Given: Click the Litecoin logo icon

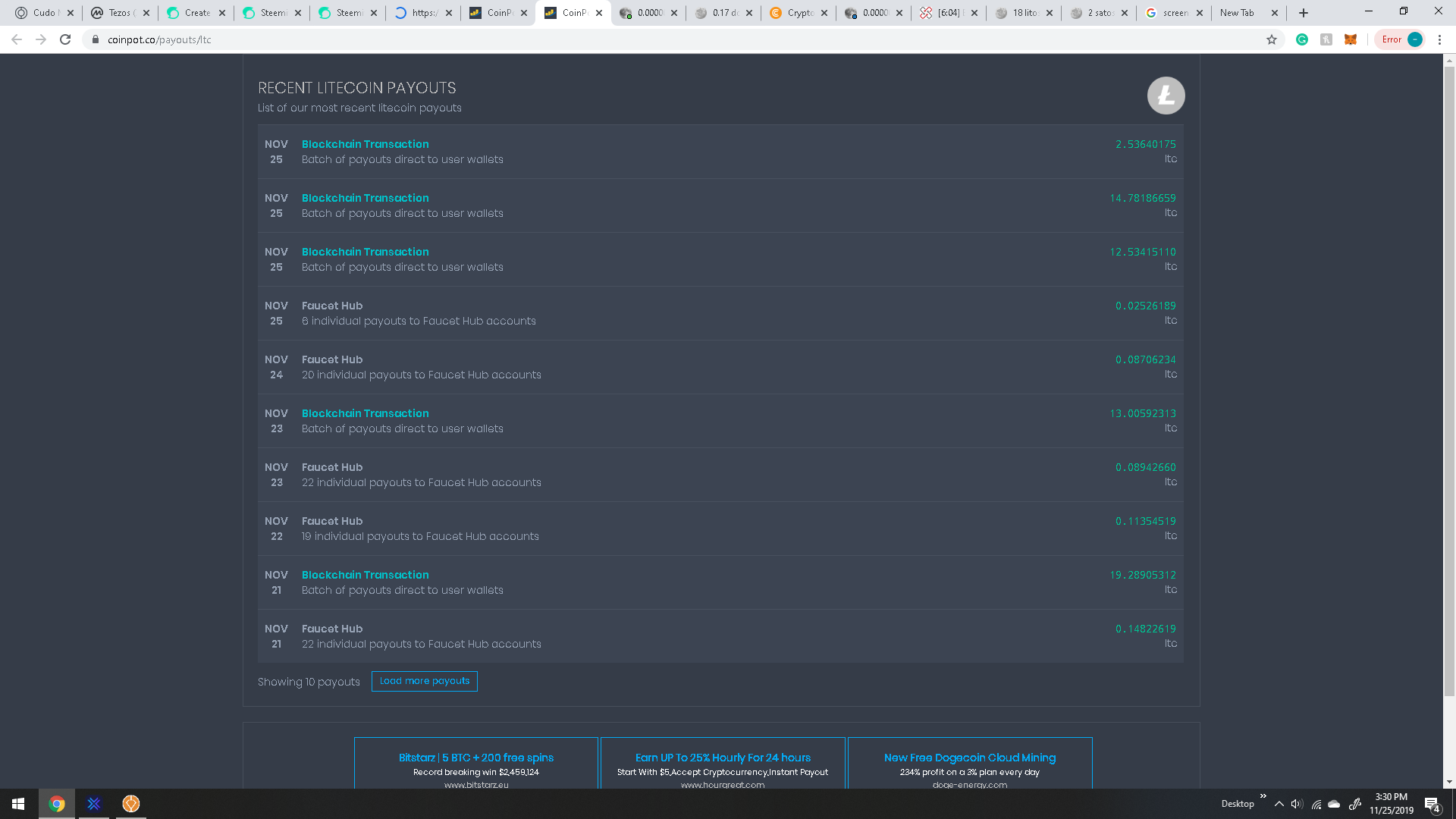Looking at the screenshot, I should coord(1166,96).
